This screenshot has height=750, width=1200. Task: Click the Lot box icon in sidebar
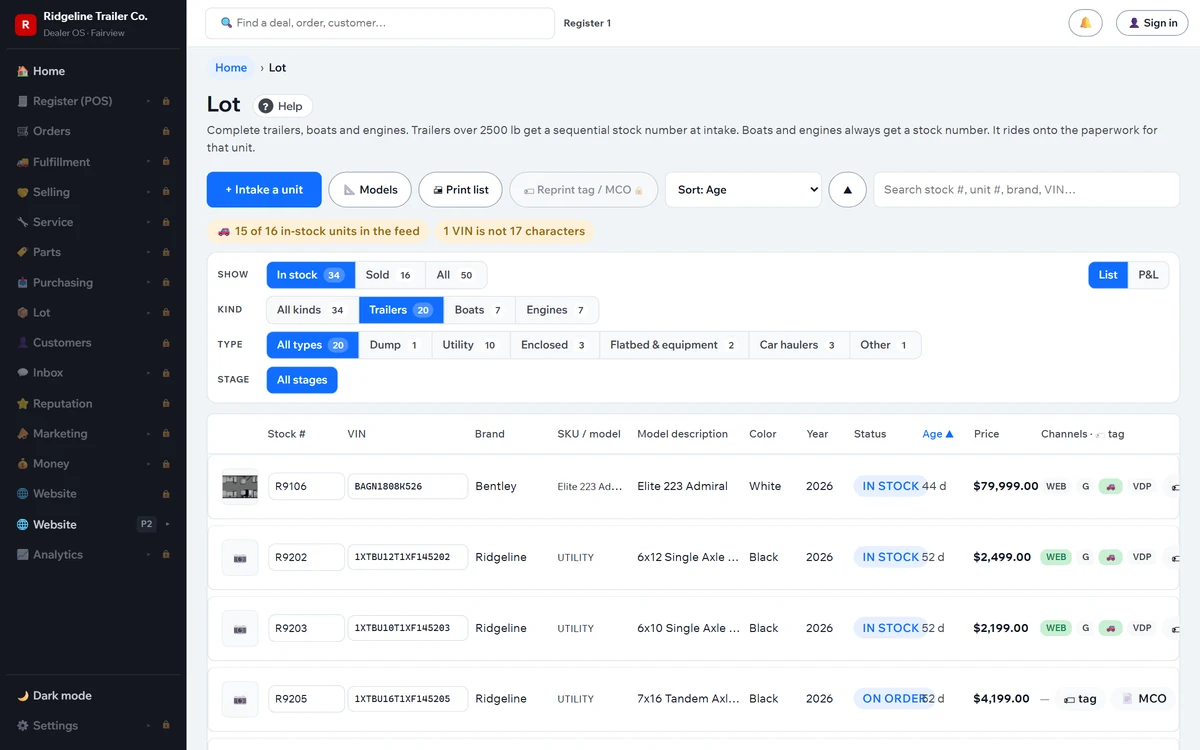(x=23, y=312)
